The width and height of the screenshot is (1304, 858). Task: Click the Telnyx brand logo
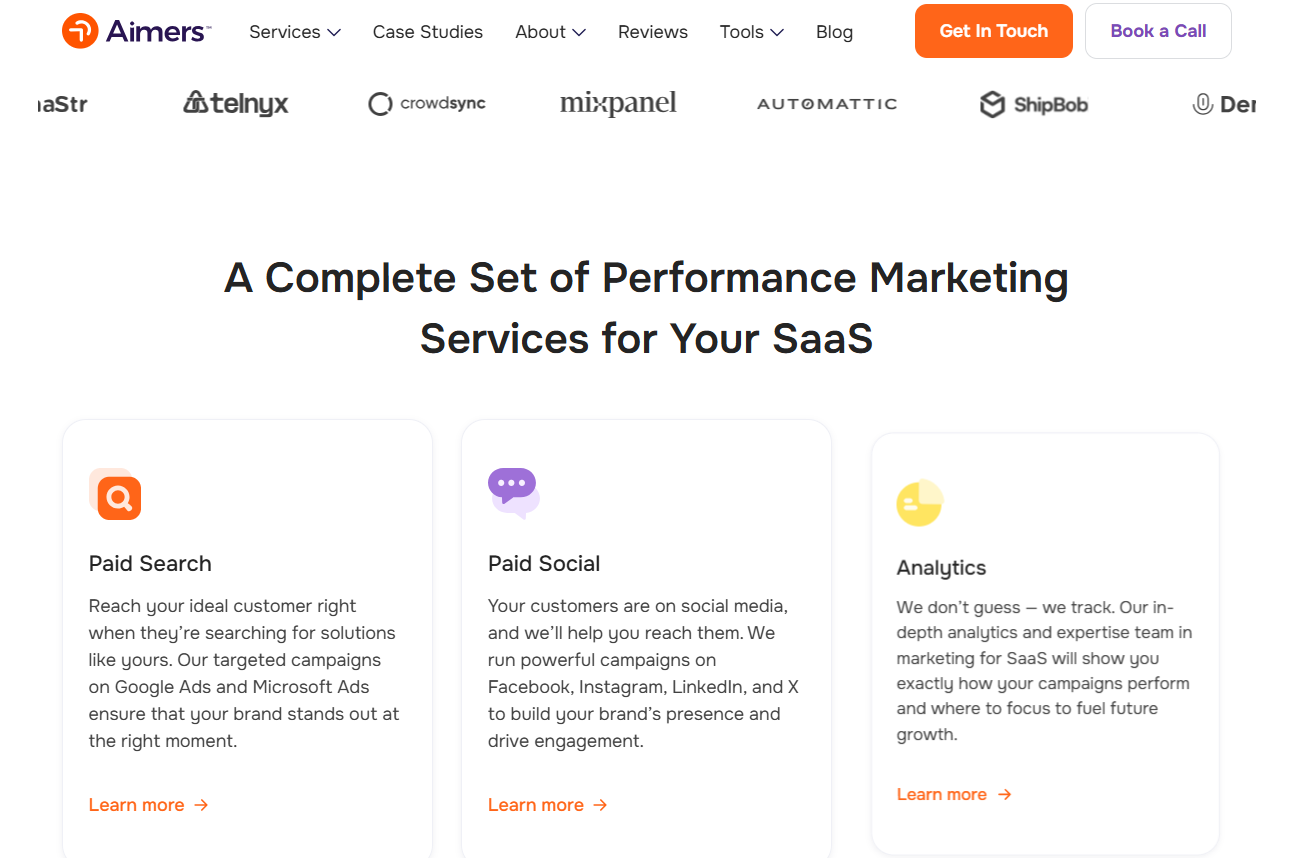point(235,103)
